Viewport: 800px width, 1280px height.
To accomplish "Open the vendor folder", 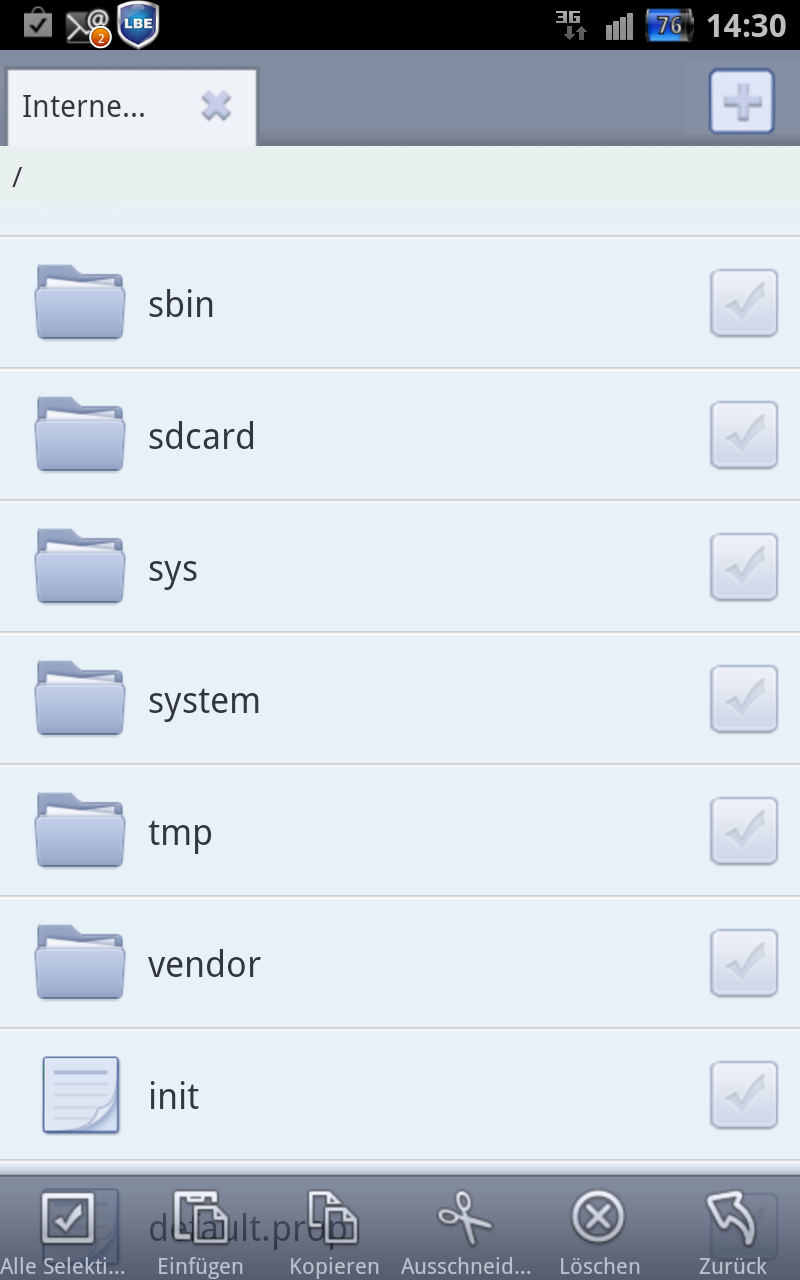I will (400, 963).
